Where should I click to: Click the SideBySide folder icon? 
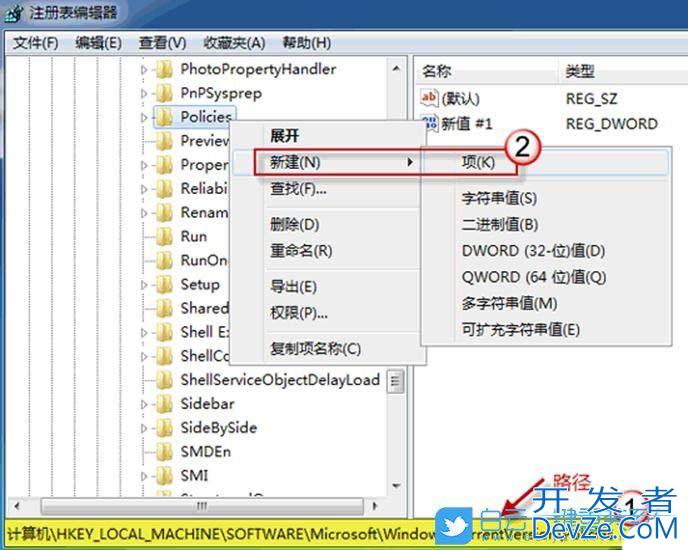165,428
